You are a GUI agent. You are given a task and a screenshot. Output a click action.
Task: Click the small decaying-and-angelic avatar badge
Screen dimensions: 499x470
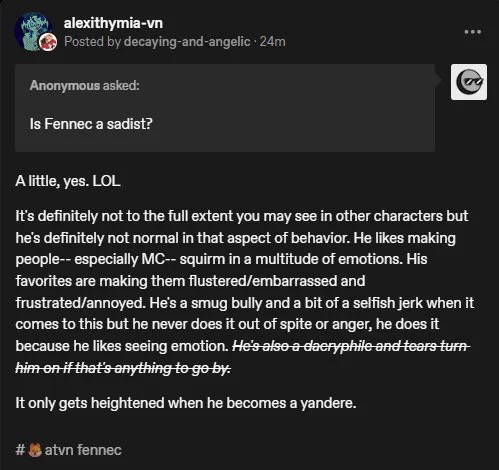pos(48,42)
